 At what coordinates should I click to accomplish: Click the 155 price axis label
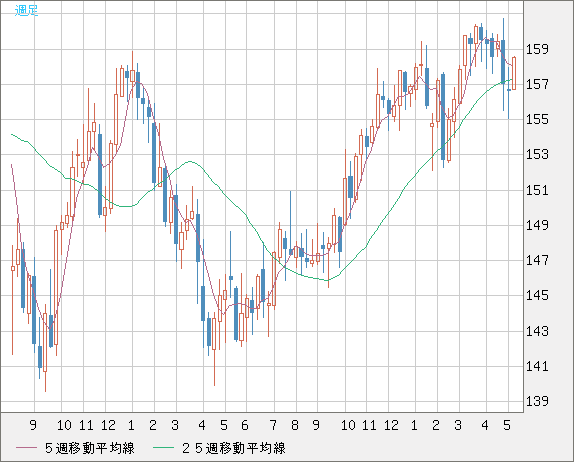(537, 119)
